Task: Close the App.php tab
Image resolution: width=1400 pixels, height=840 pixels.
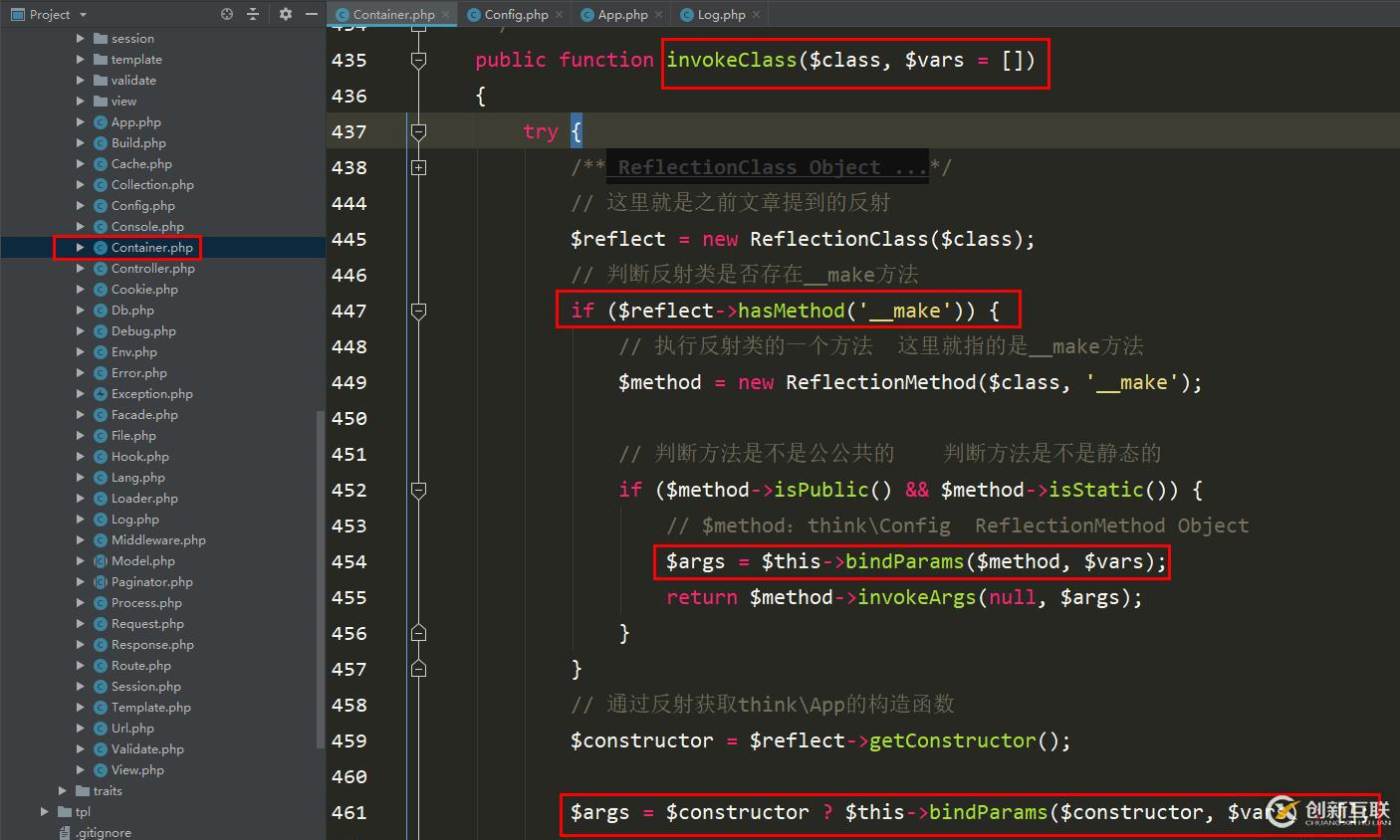Action: tap(658, 14)
